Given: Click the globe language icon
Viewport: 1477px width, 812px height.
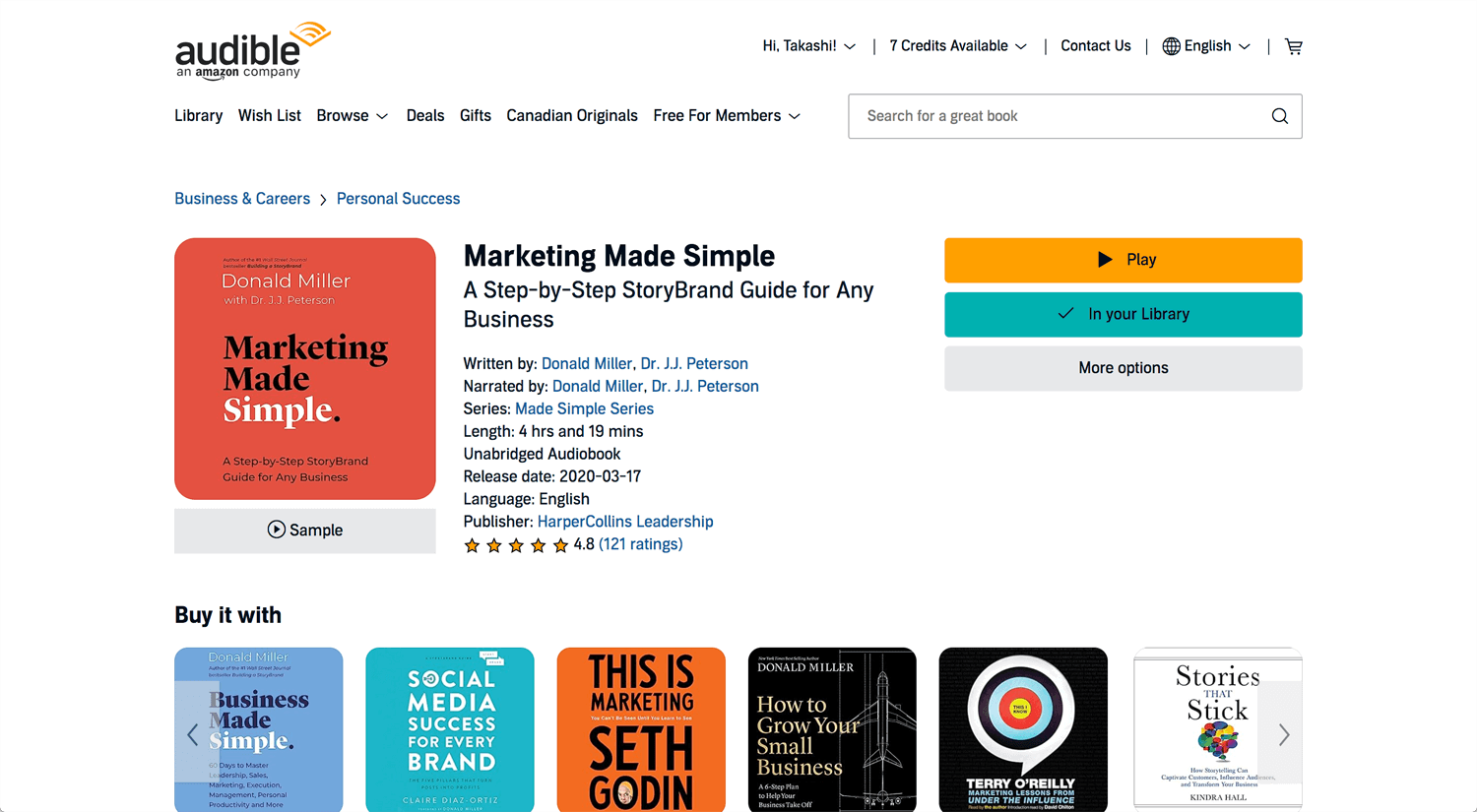Looking at the screenshot, I should (1171, 46).
